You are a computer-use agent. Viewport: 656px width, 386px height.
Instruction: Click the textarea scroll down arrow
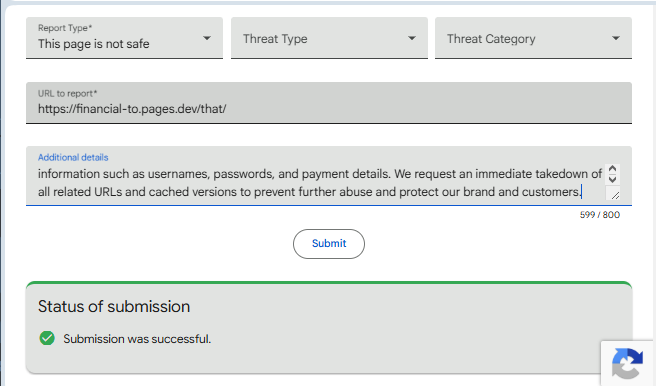tap(612, 179)
